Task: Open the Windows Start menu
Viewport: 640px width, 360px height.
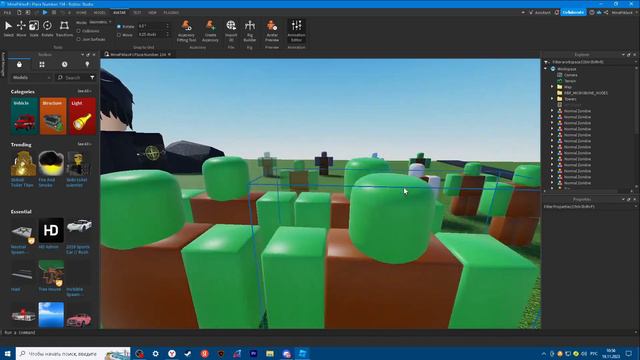Action: [7, 353]
